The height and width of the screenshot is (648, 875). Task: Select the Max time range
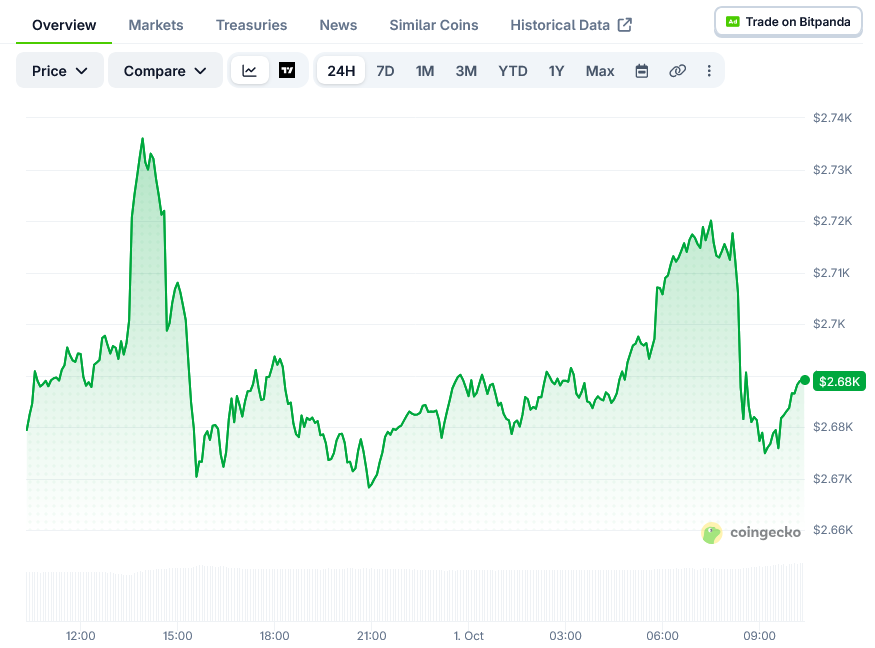click(x=600, y=71)
